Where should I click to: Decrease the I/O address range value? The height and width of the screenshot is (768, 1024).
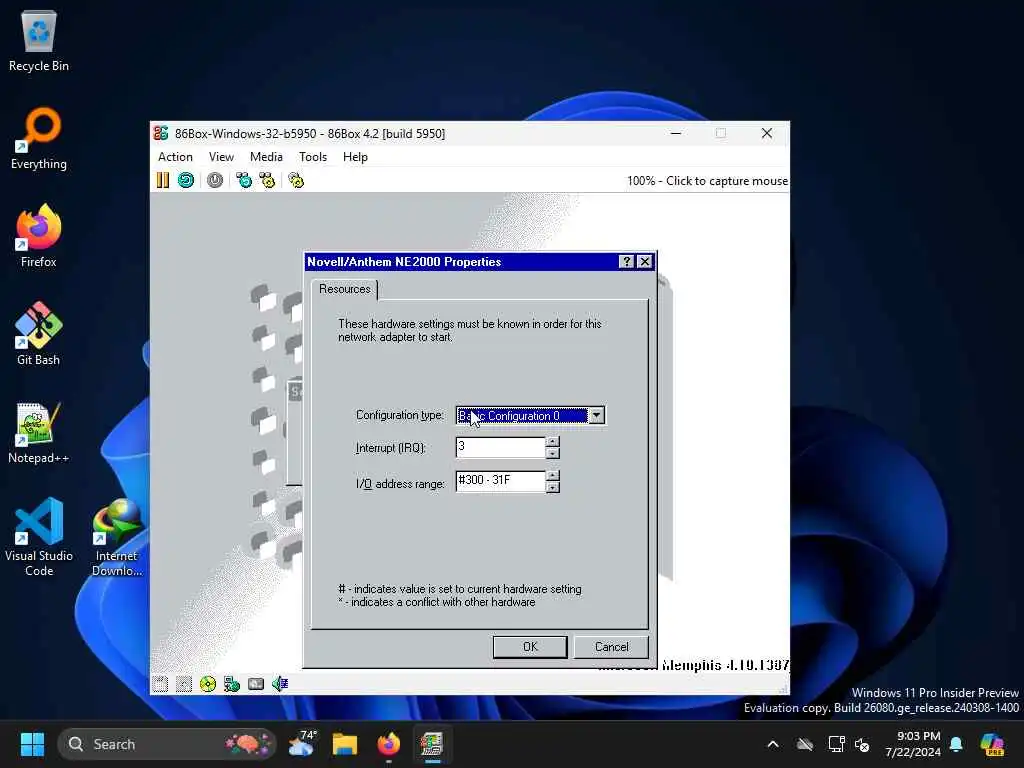click(x=552, y=487)
